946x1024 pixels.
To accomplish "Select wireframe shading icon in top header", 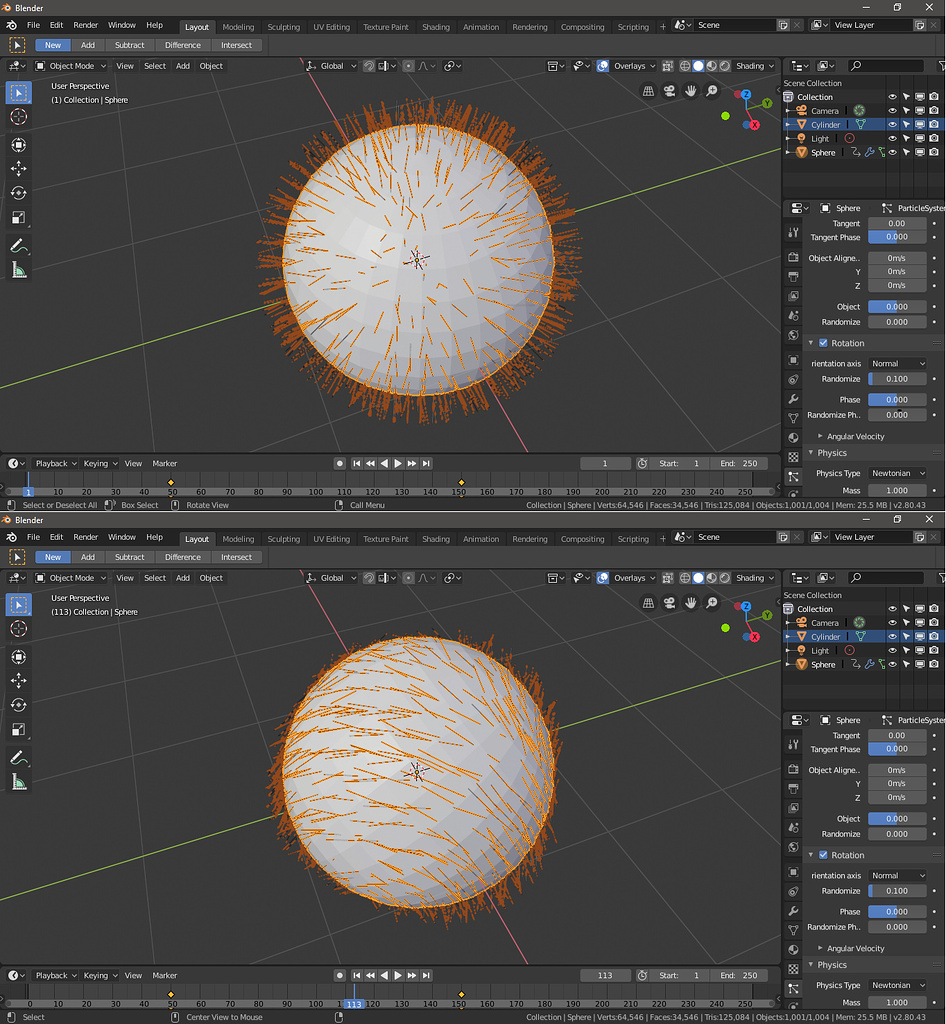I will click(x=685, y=66).
